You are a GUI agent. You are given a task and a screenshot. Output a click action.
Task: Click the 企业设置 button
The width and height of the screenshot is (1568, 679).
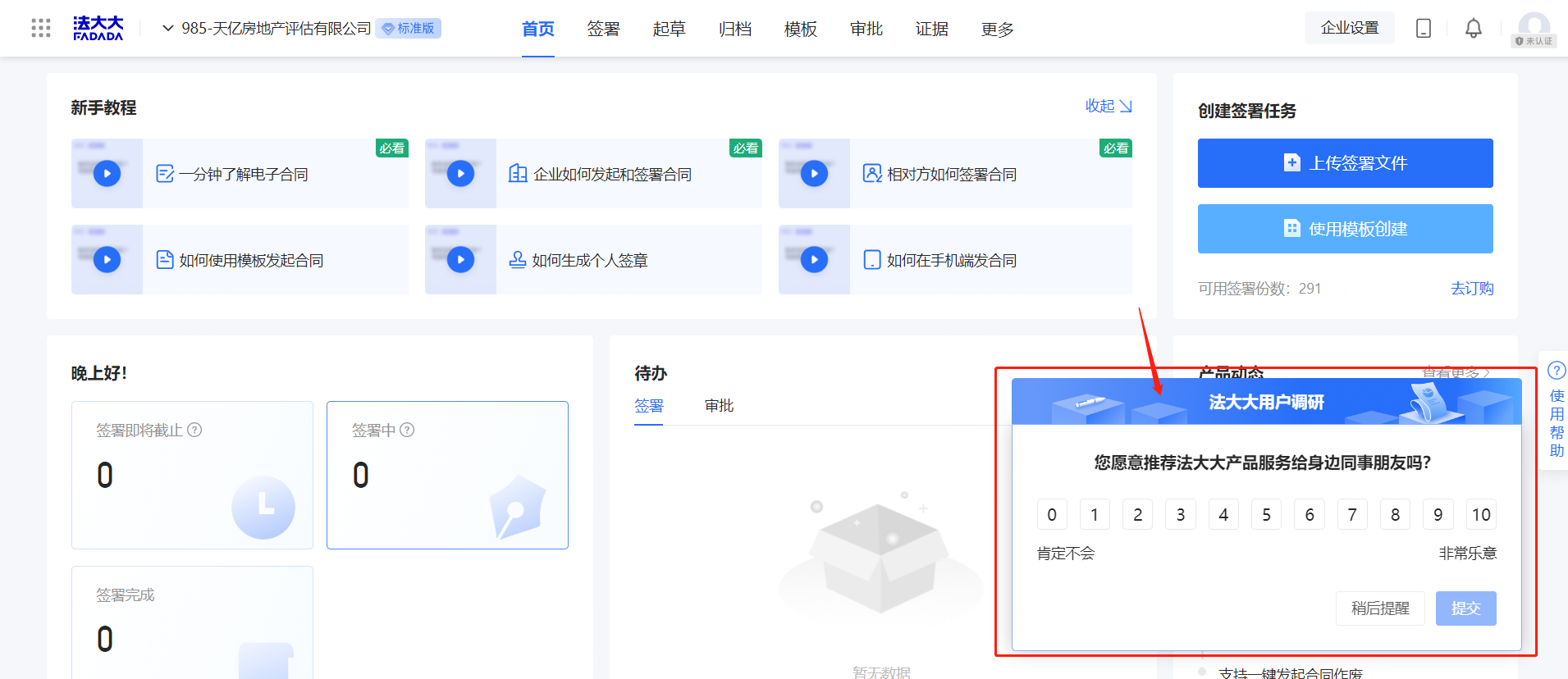pyautogui.click(x=1350, y=28)
